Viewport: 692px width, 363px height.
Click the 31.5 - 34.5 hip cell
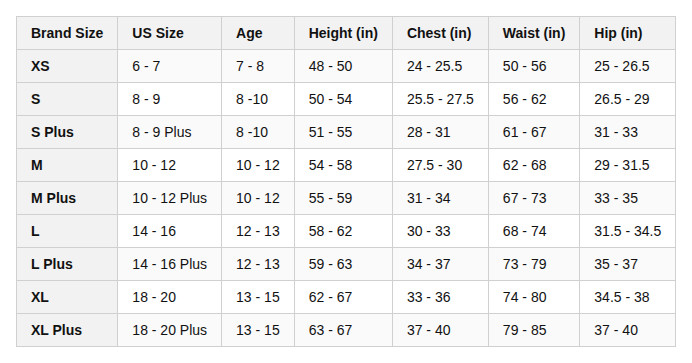click(x=628, y=231)
